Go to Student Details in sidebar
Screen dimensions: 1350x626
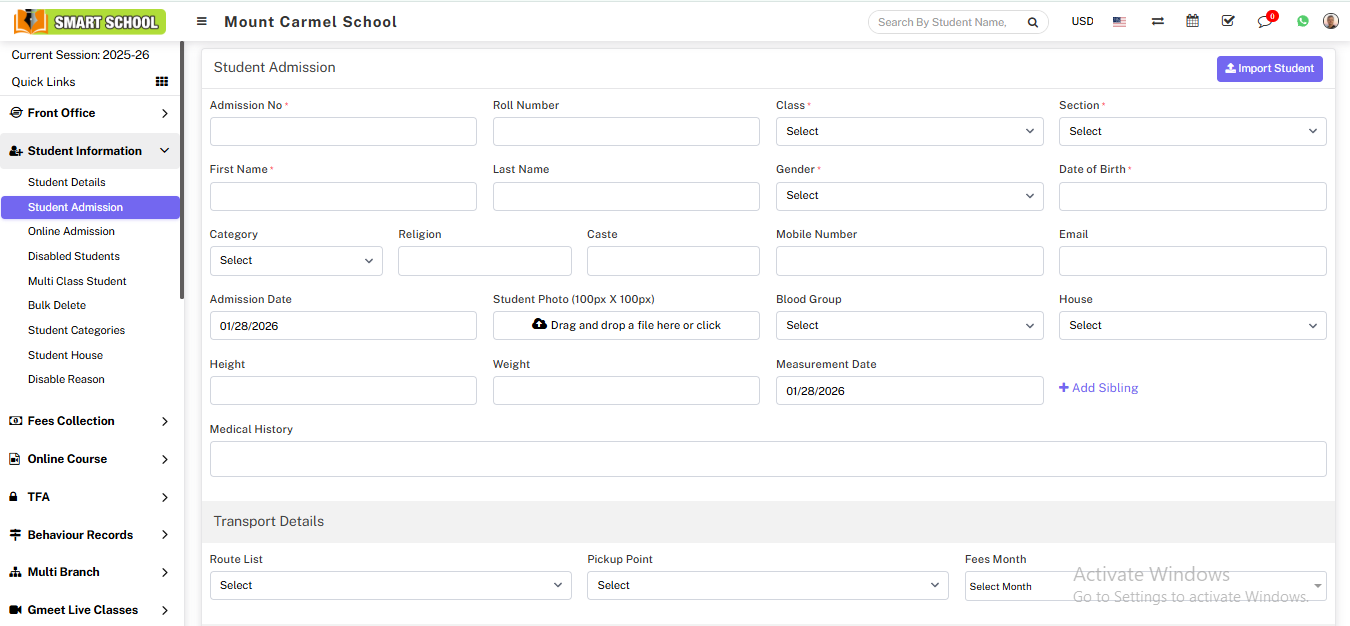(x=67, y=182)
